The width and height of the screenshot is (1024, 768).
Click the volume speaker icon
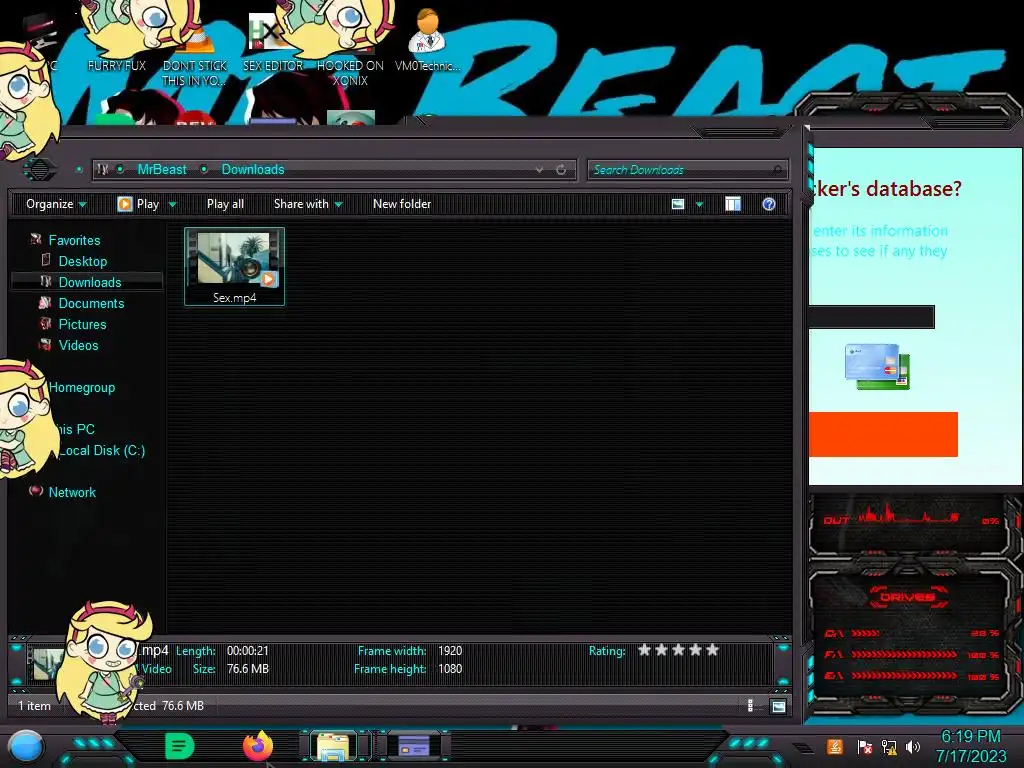point(913,746)
